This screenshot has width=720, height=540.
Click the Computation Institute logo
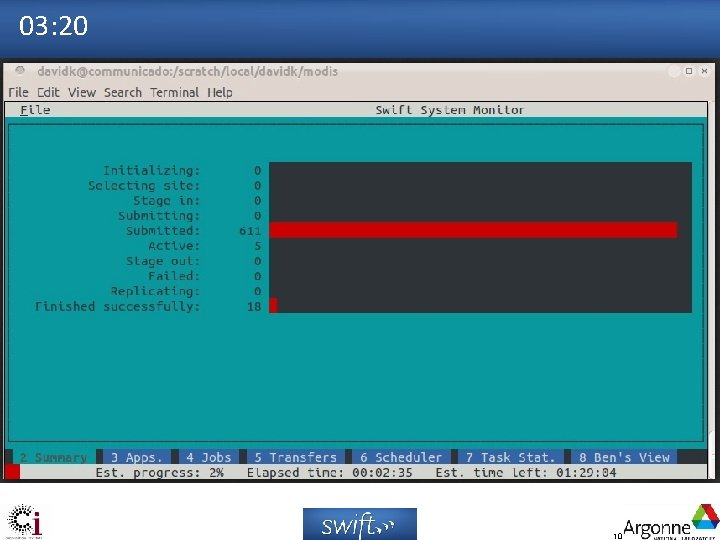tap(25, 521)
